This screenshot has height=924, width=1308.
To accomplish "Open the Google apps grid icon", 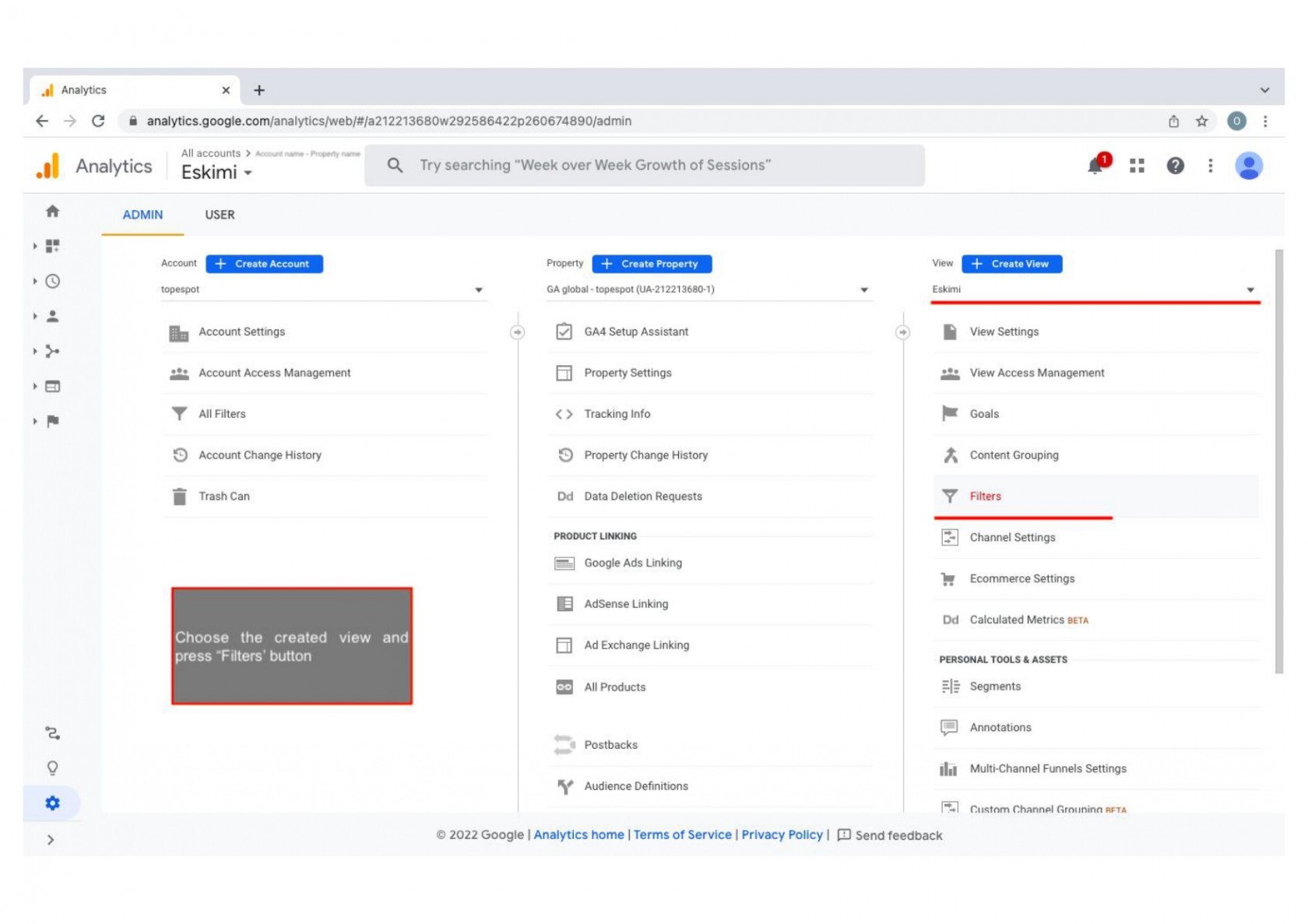I will 1137,165.
